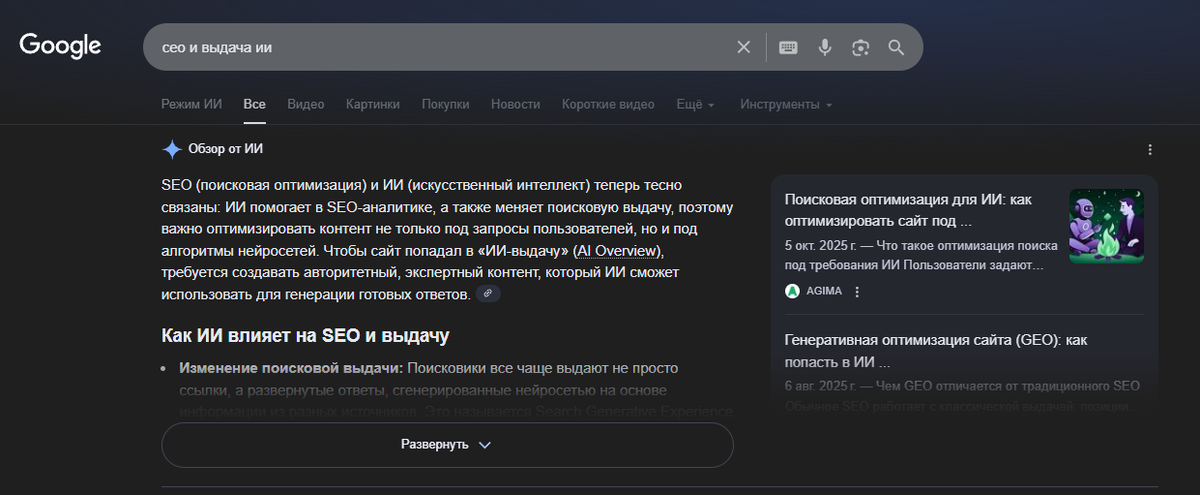This screenshot has height=495, width=1200.
Task: Click the source link chip after the overview paragraph
Action: tap(487, 293)
